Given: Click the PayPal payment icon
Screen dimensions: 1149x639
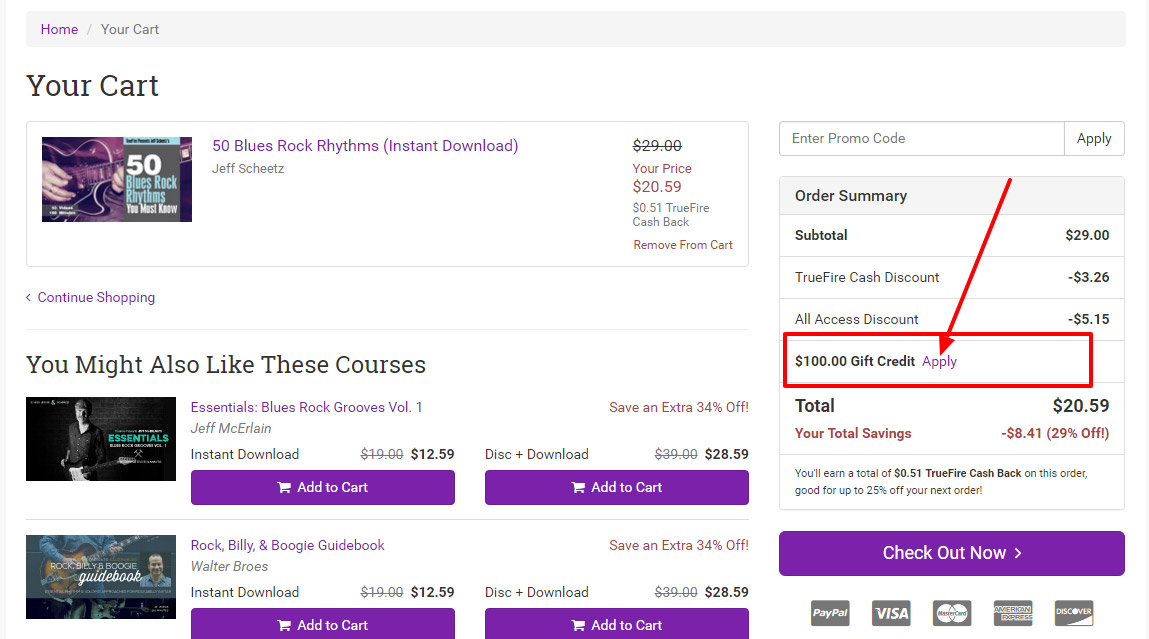Looking at the screenshot, I should 830,613.
